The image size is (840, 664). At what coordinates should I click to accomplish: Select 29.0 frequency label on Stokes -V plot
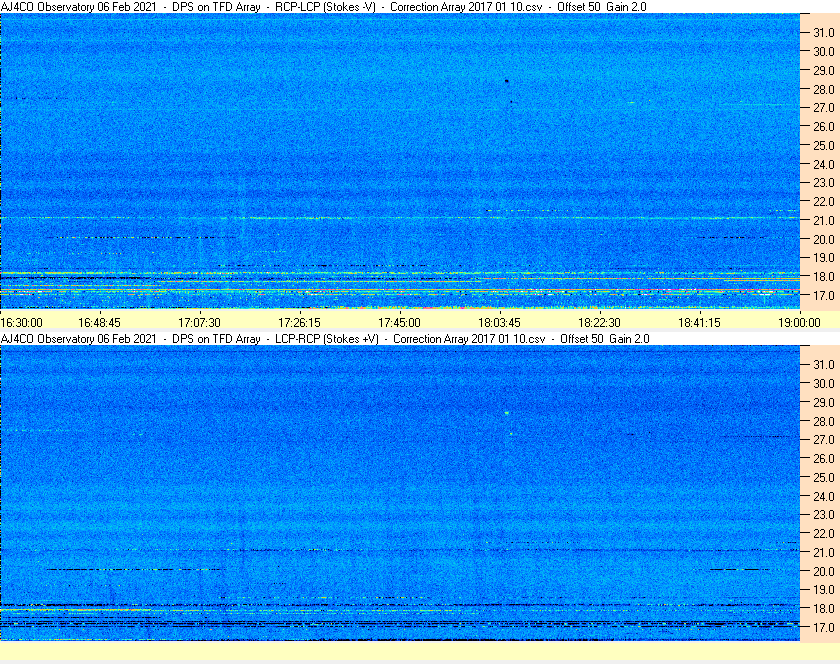(x=824, y=70)
